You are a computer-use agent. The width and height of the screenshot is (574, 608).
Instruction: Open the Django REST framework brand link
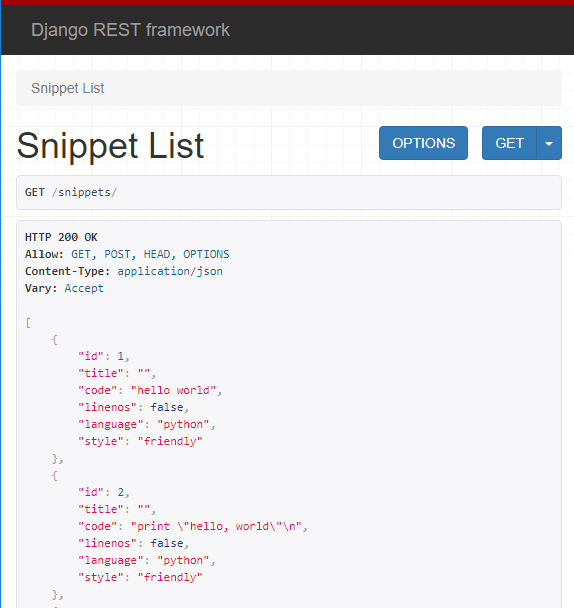(130, 30)
